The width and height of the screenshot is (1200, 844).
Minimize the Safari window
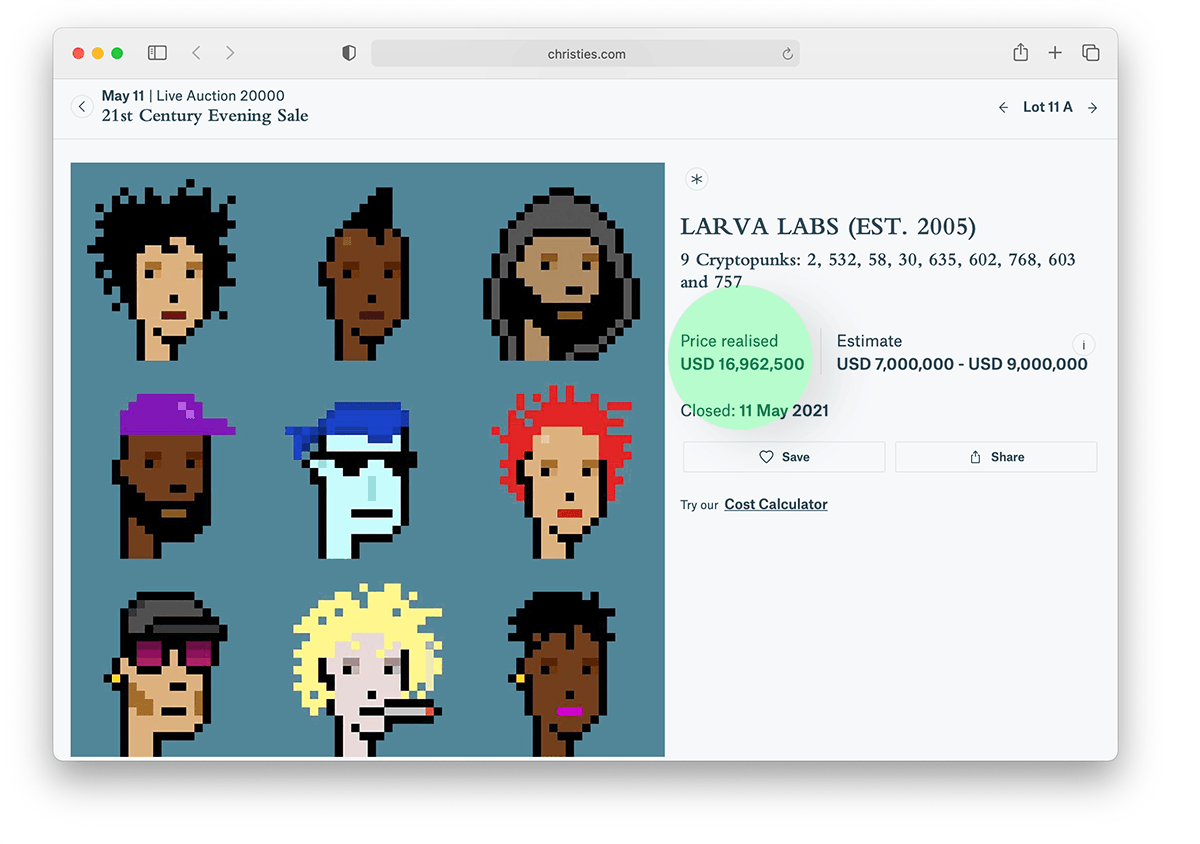97,53
